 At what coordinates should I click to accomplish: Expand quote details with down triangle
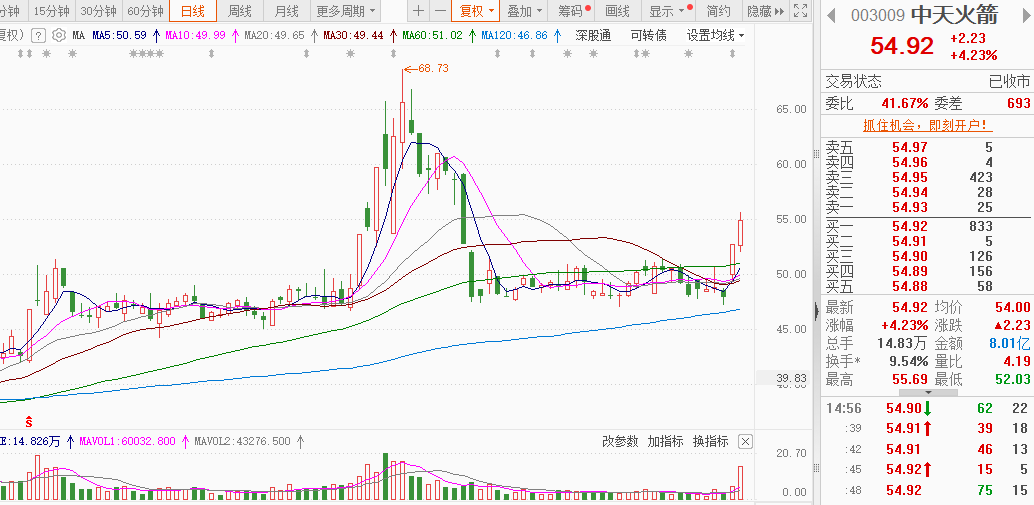pos(928,392)
